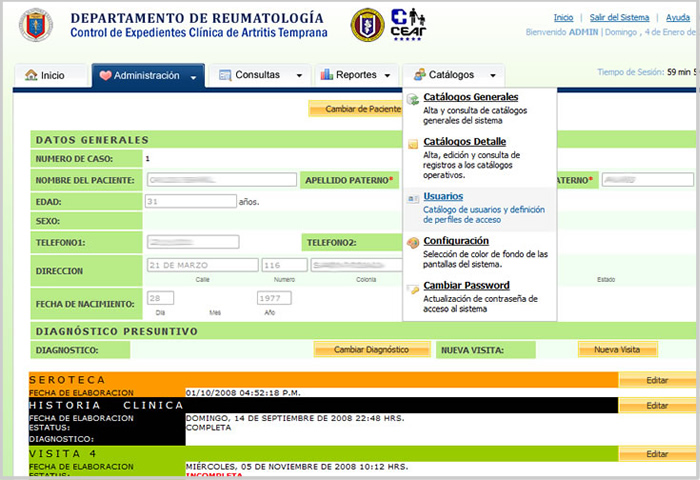The image size is (700, 480).
Task: Click the university crest logo at top left
Action: (x=36, y=25)
